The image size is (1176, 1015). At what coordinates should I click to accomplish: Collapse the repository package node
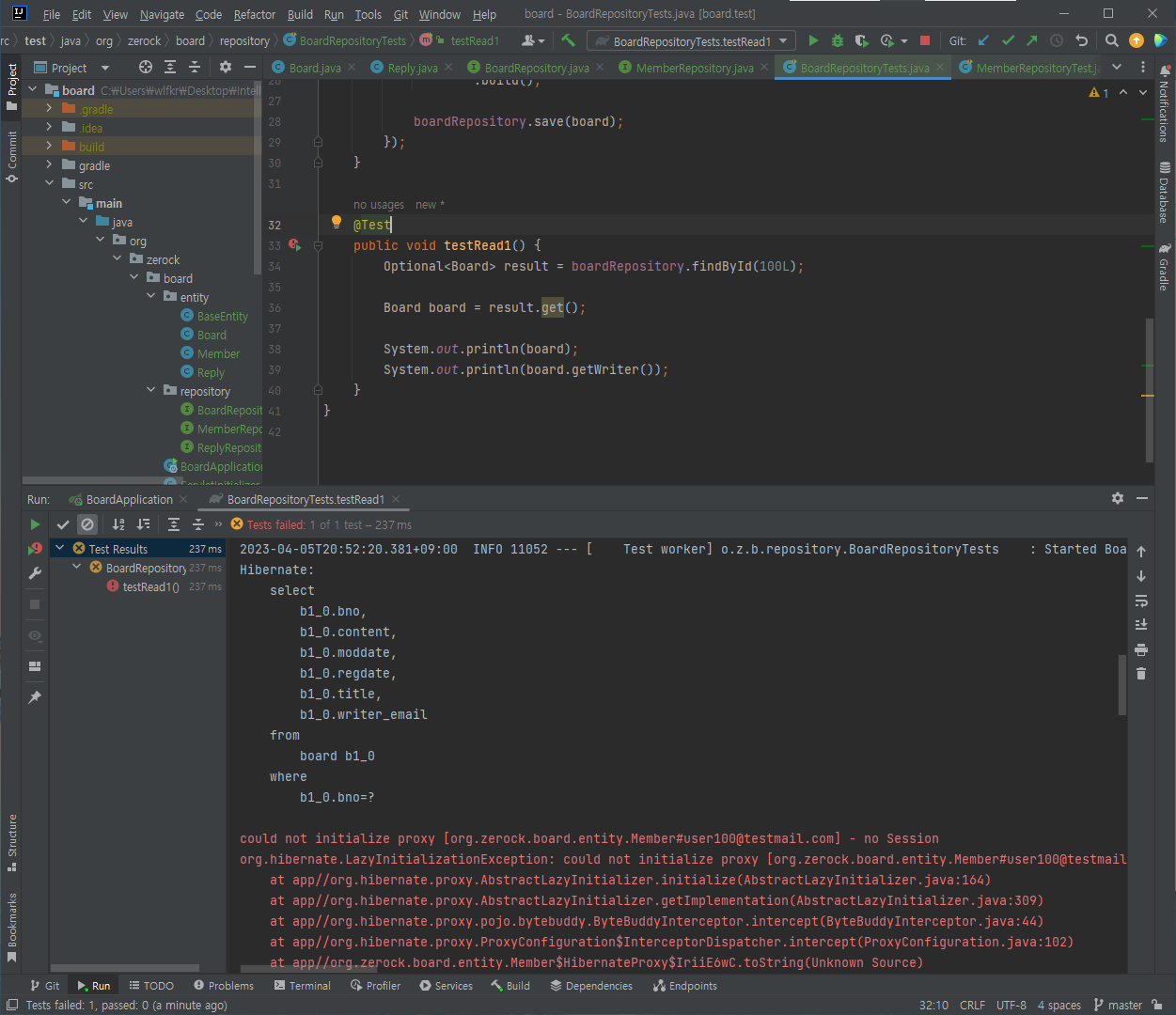tap(150, 391)
